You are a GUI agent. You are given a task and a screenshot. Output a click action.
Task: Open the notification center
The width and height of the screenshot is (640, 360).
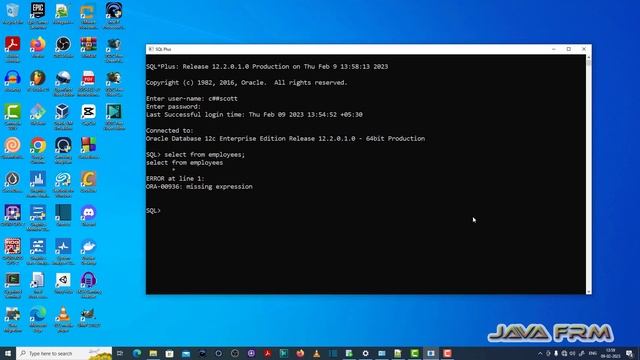pyautogui.click(x=629, y=353)
